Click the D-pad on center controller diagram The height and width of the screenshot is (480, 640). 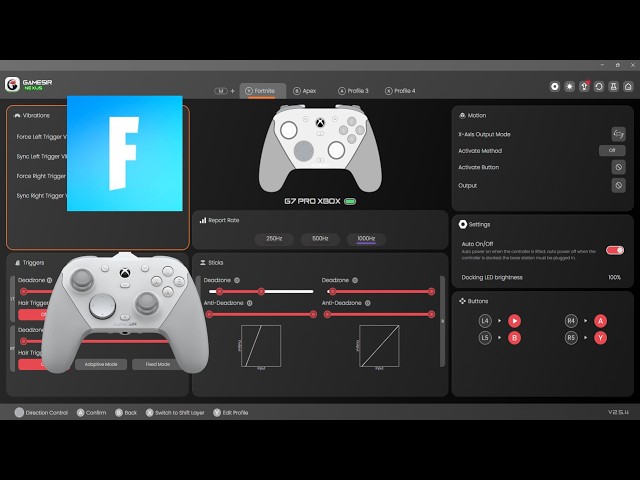click(304, 151)
